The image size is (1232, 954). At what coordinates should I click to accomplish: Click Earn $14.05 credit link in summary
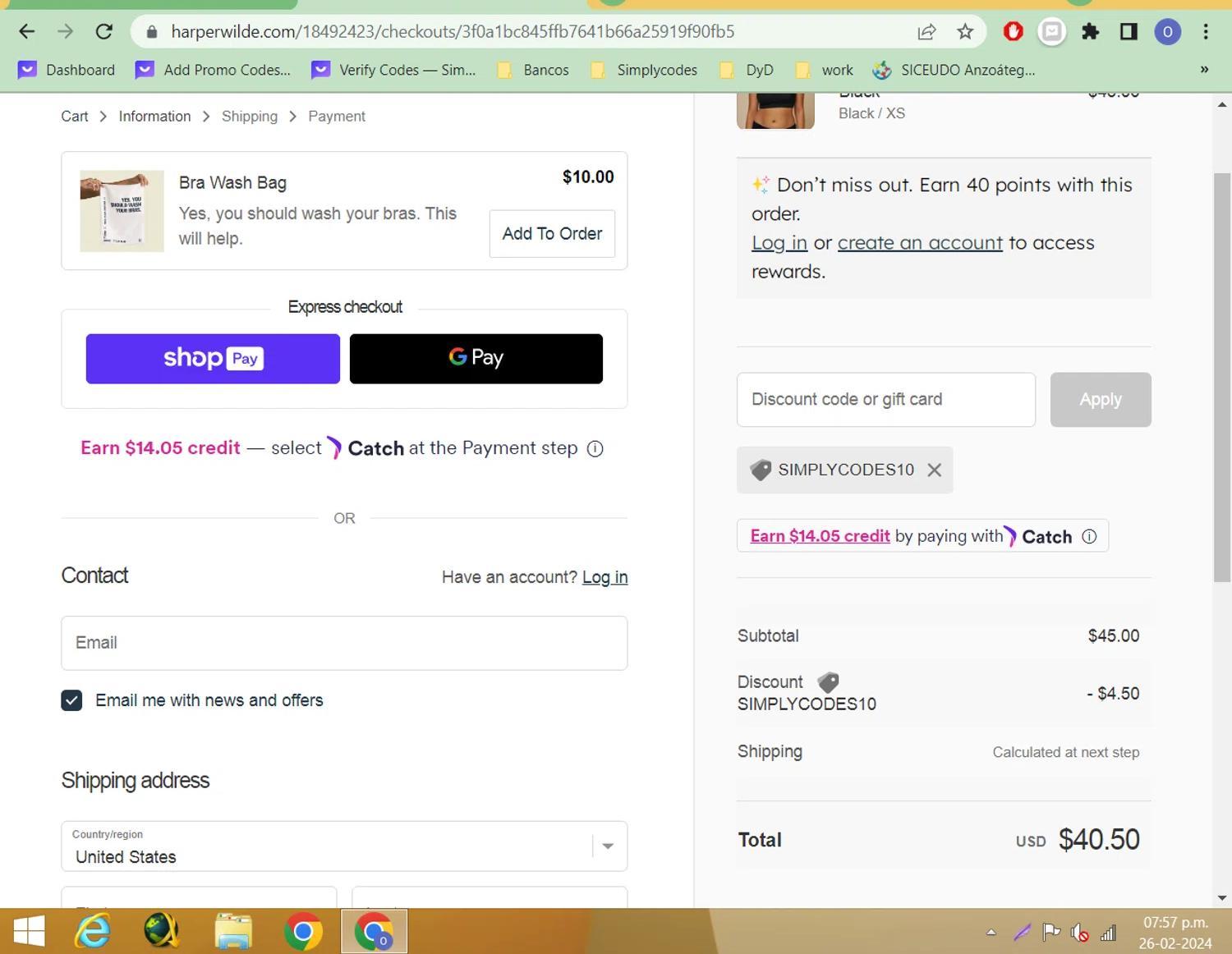(820, 536)
